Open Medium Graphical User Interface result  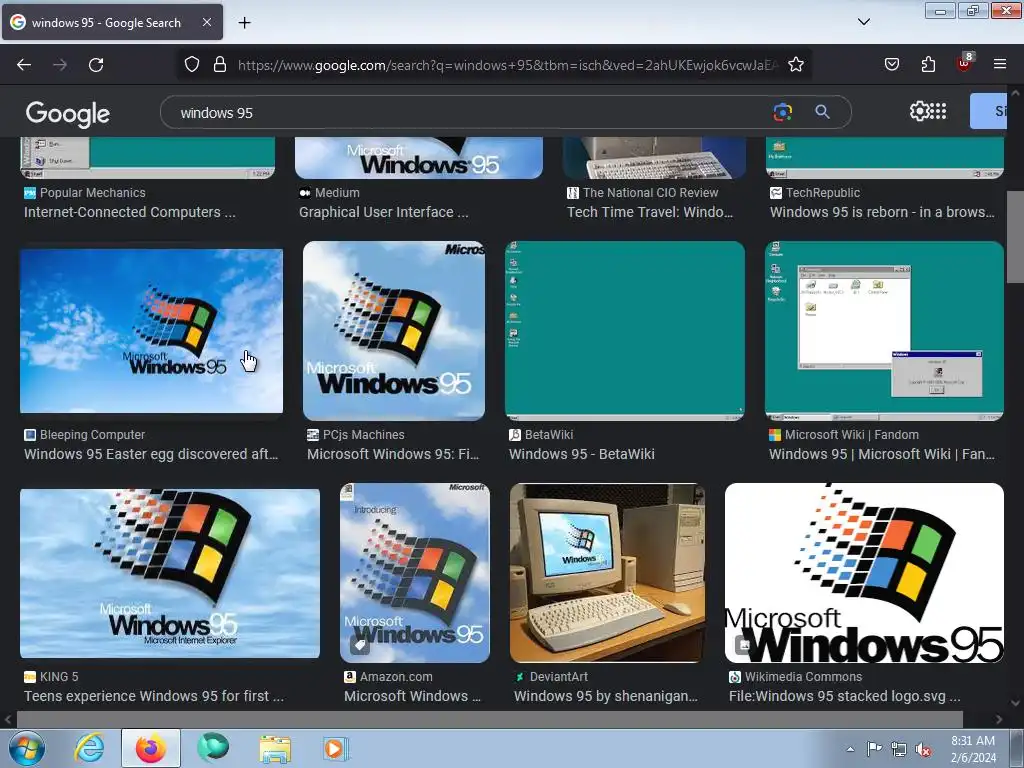[383, 212]
